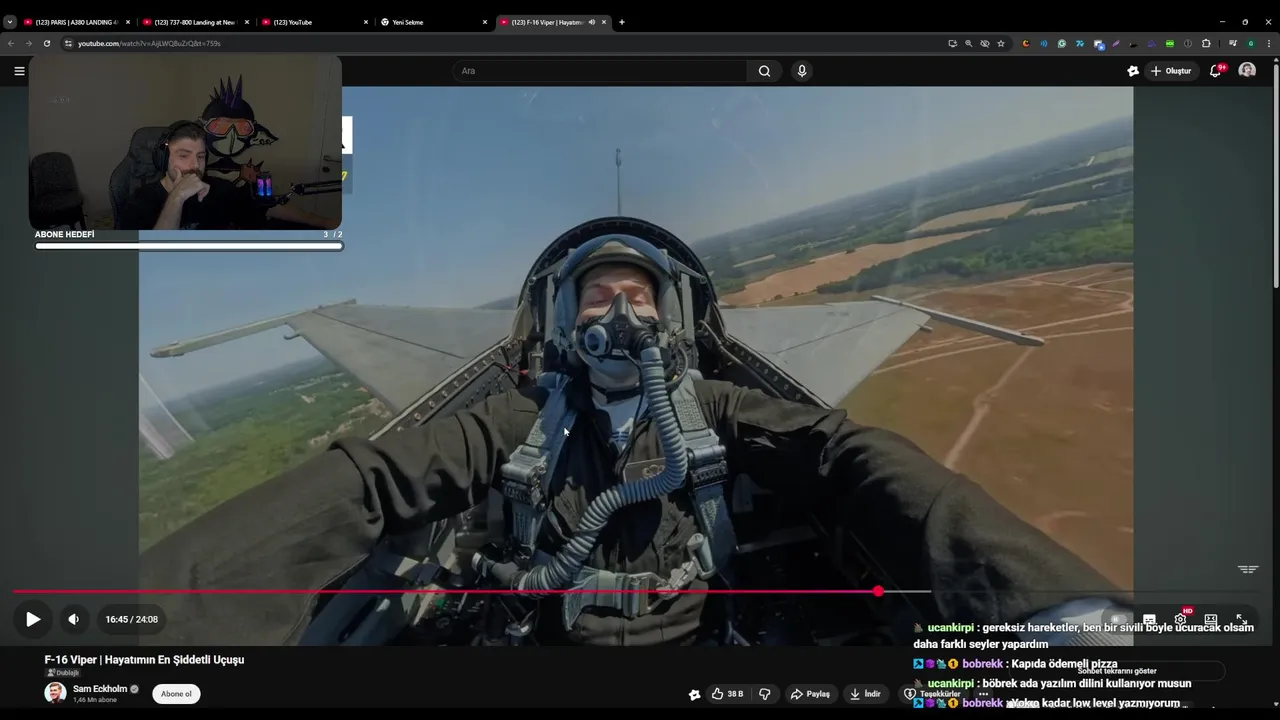
Task: Click the search magnifier button
Action: coord(764,71)
